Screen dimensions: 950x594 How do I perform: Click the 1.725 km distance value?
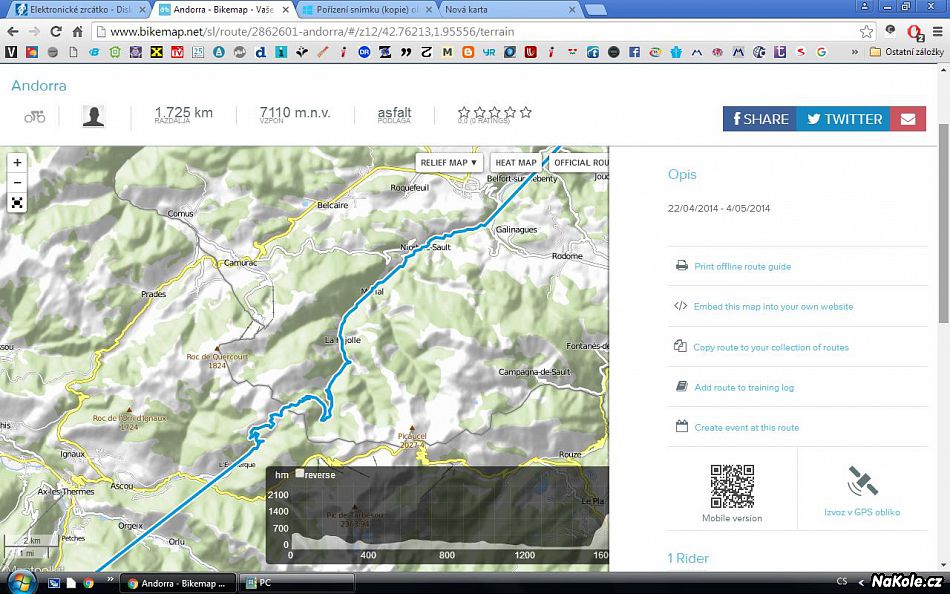pos(184,112)
